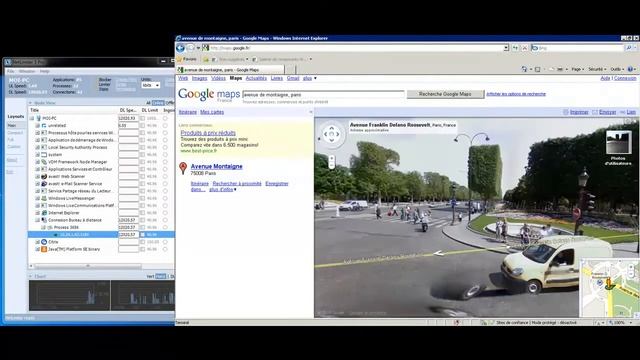The width and height of the screenshot is (640, 360).
Task: Collapse the left panel with the double-chevron
Action: pos(311,112)
